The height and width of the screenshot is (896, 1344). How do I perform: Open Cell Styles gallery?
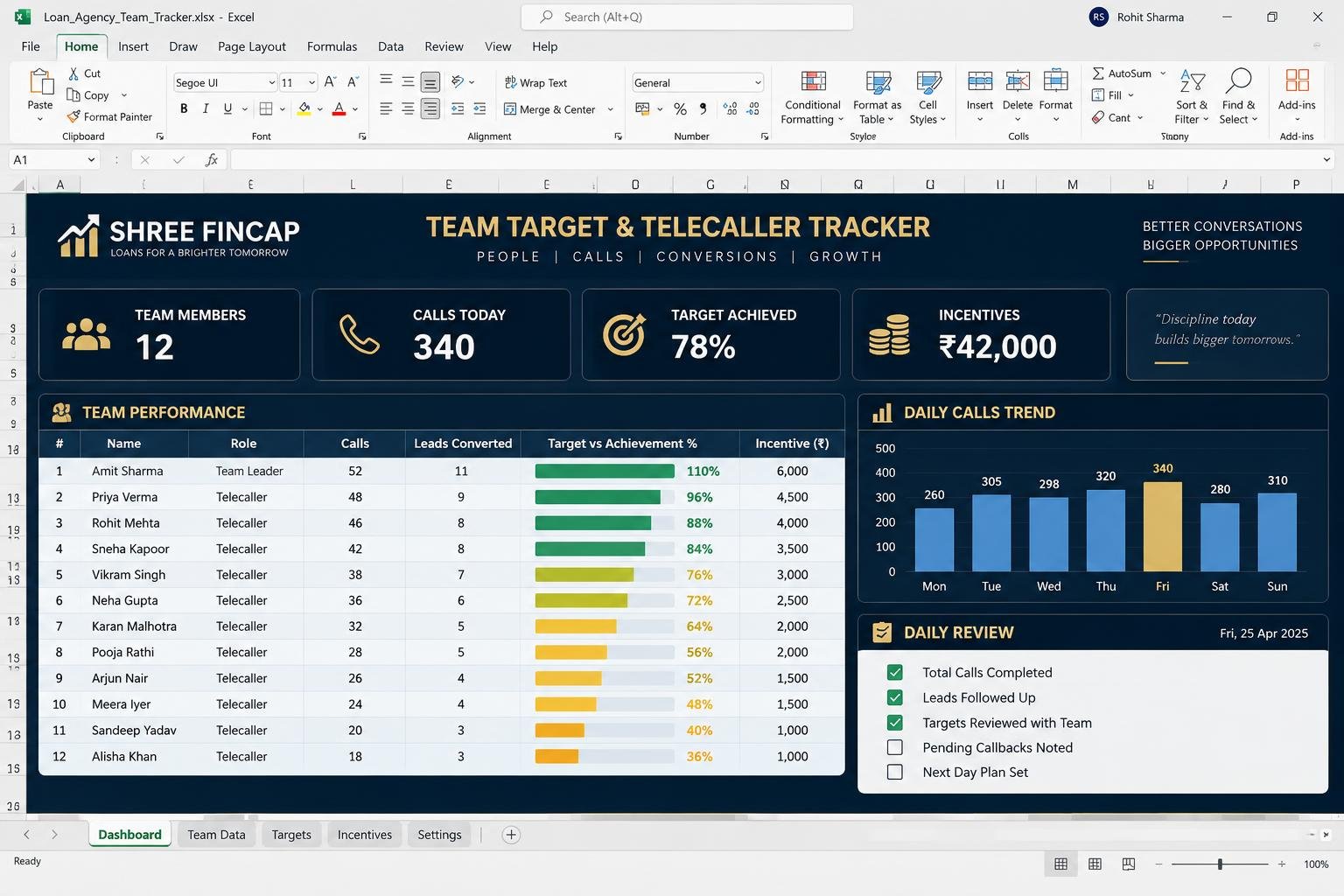pyautogui.click(x=927, y=98)
